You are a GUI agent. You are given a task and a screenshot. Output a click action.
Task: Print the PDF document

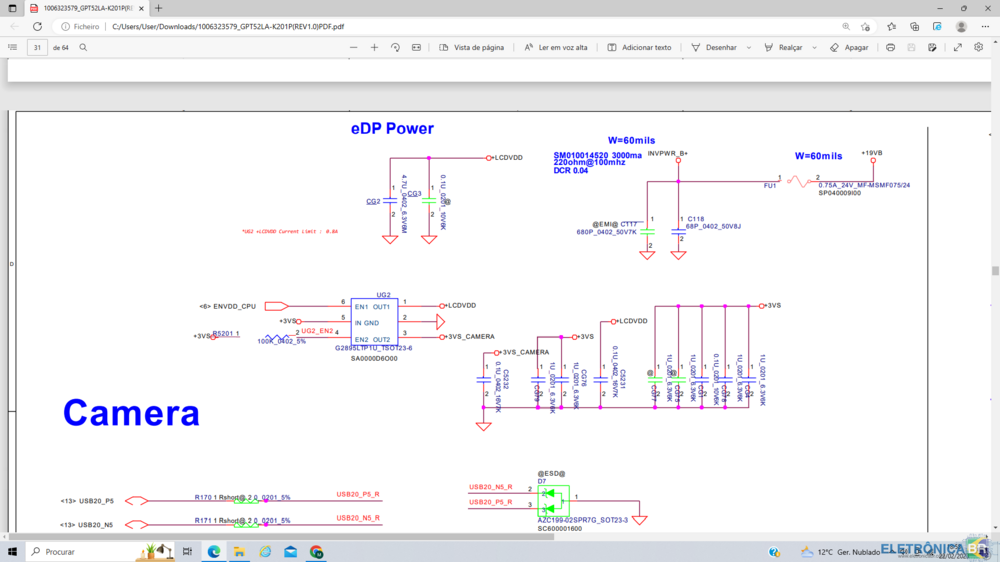click(x=890, y=47)
